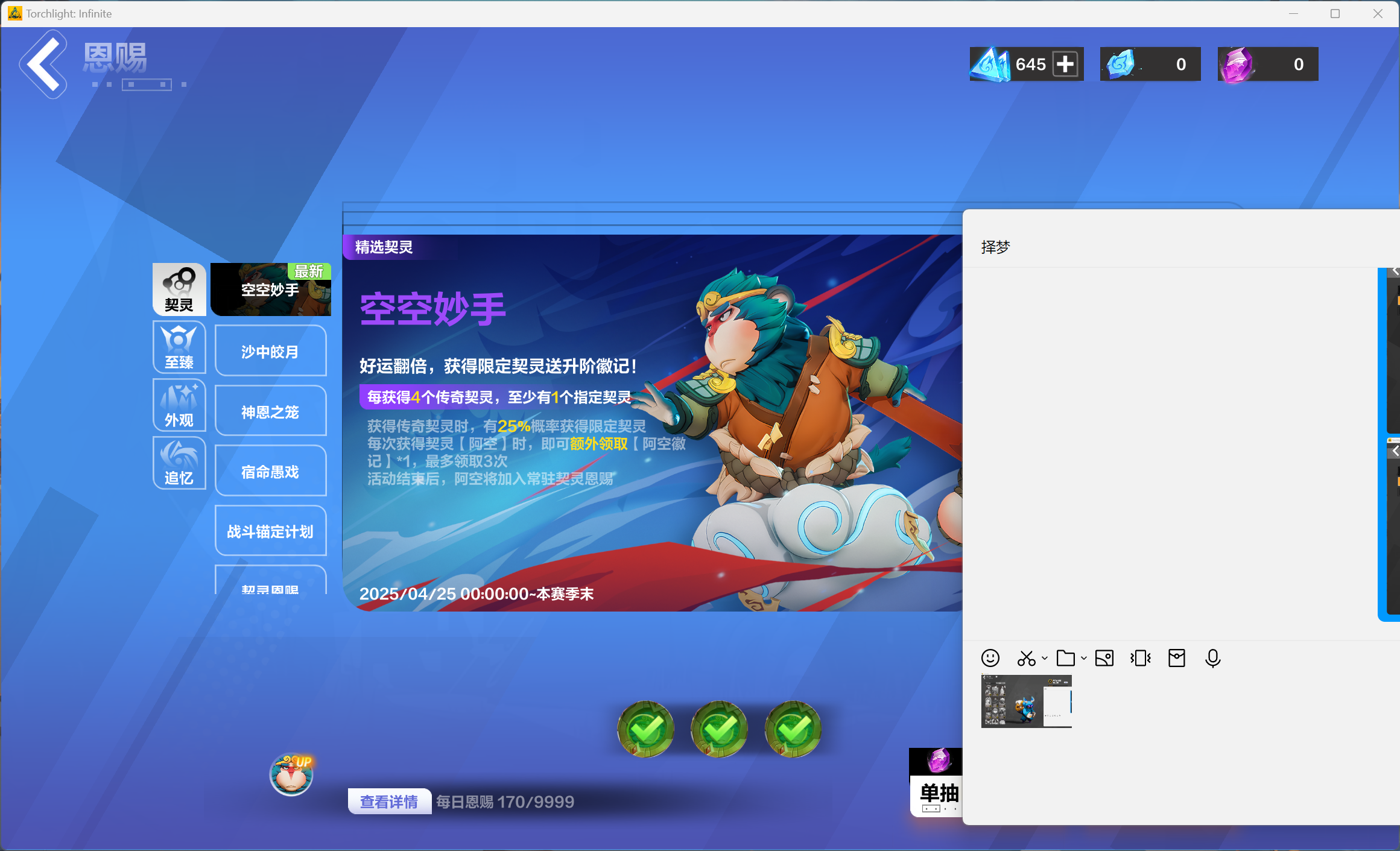Viewport: 1400px width, 851px height.
Task: Choose the 沙中皎月 banner entry
Action: tap(270, 351)
